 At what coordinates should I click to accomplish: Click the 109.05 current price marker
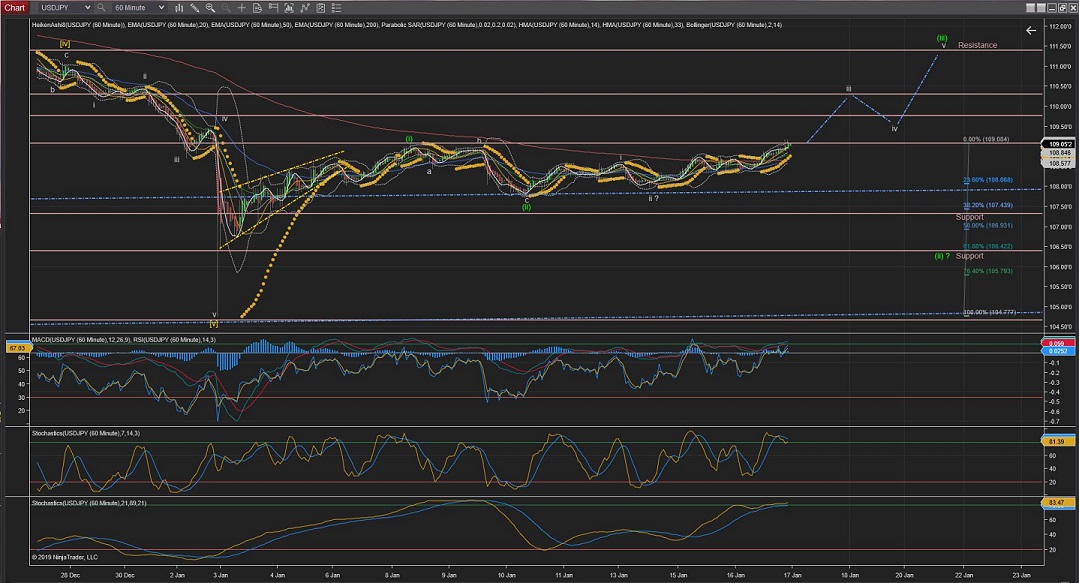point(1058,144)
